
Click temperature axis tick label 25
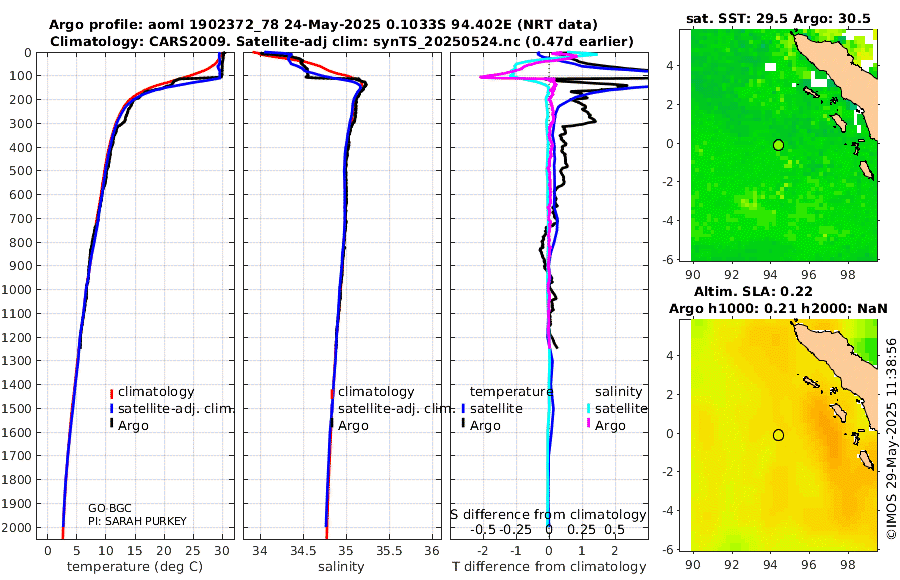tap(193, 551)
